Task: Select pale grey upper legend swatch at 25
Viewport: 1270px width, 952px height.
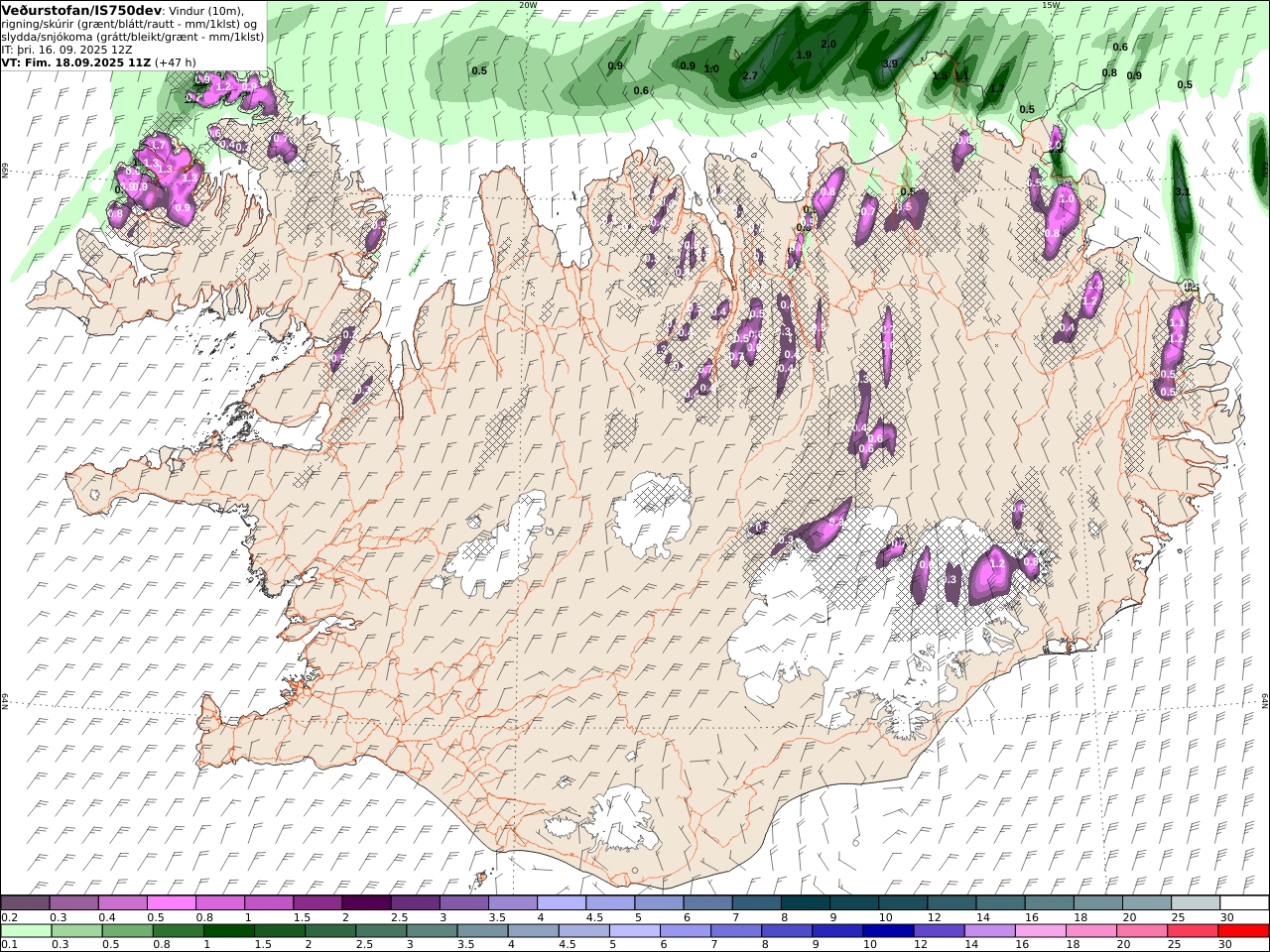Action: tap(1195, 902)
